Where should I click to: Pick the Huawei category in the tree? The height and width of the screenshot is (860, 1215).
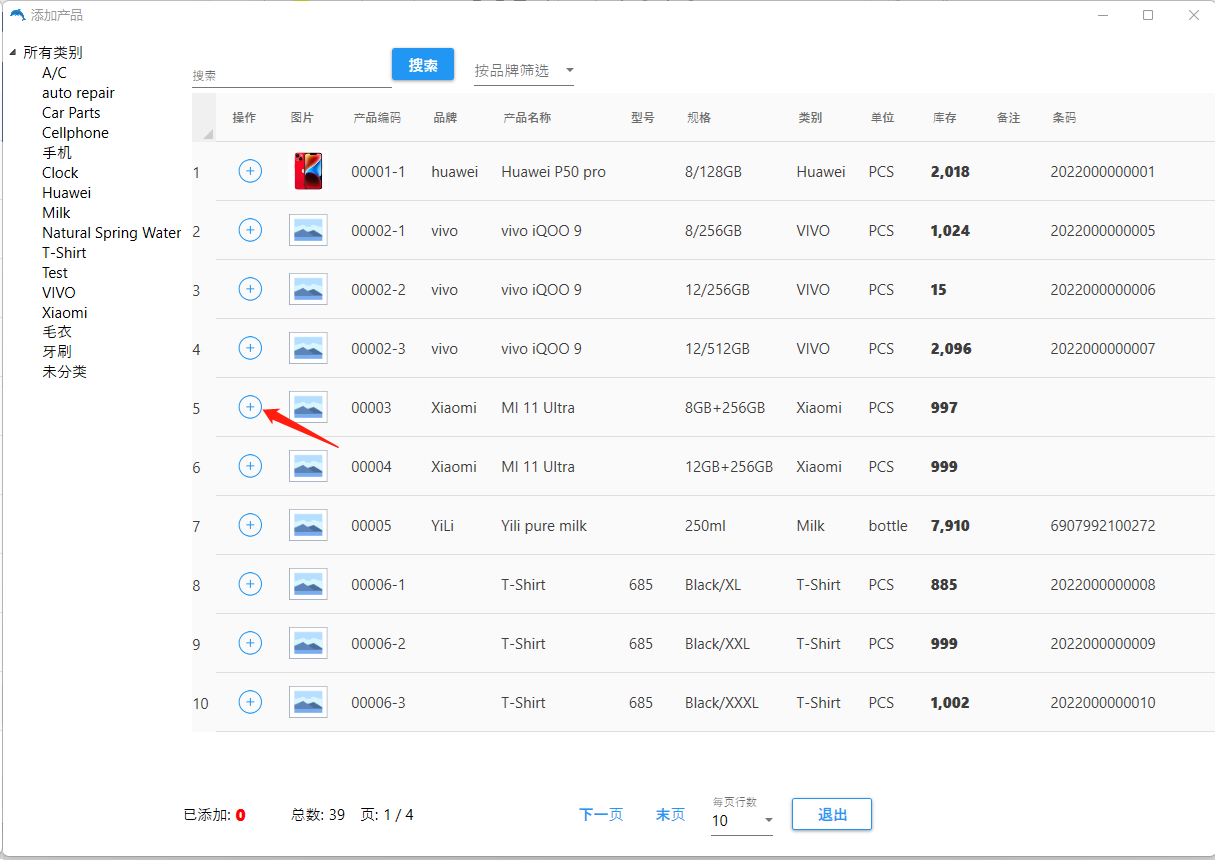click(x=66, y=193)
